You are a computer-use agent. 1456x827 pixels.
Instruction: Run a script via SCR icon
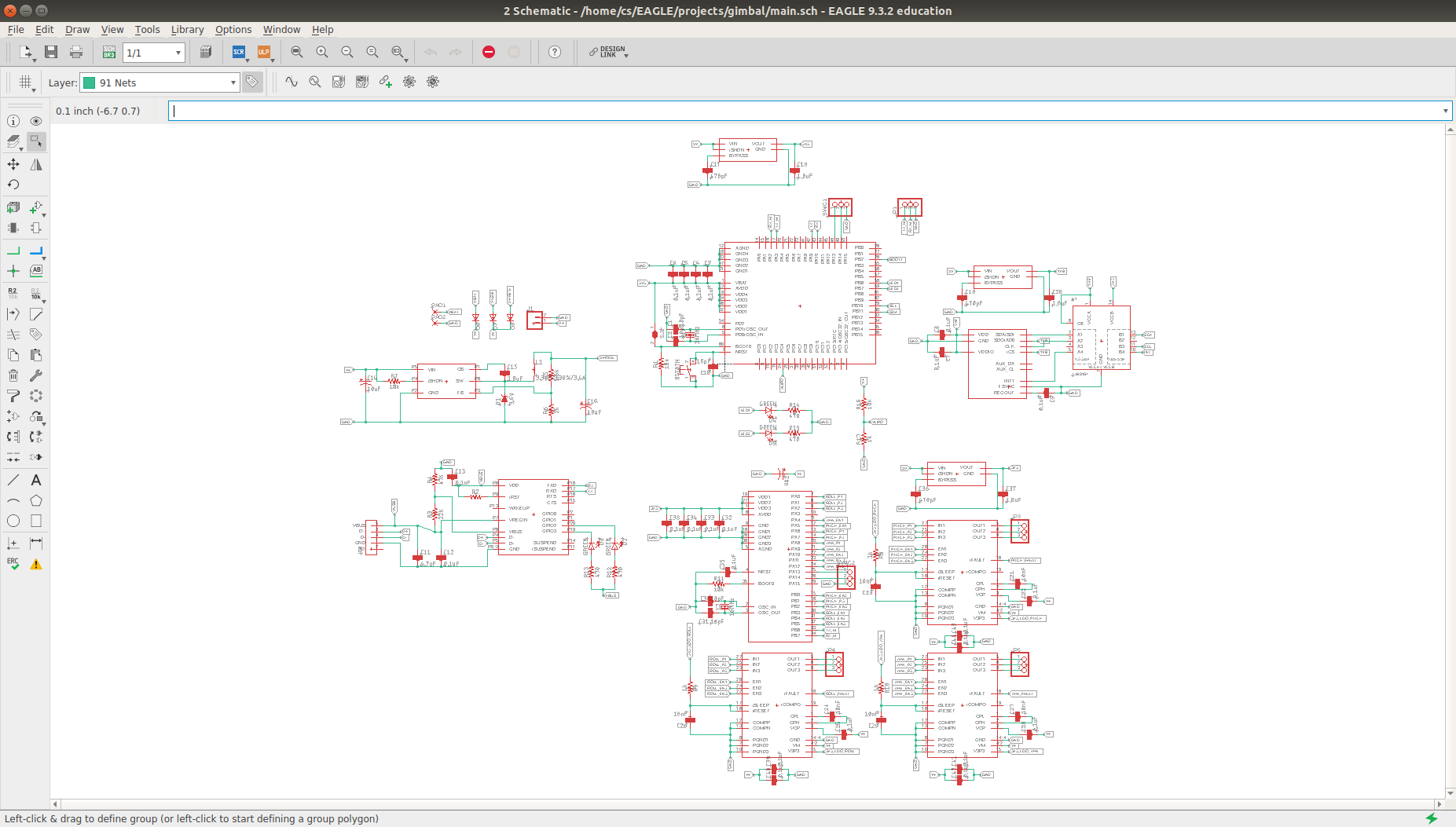coord(239,52)
